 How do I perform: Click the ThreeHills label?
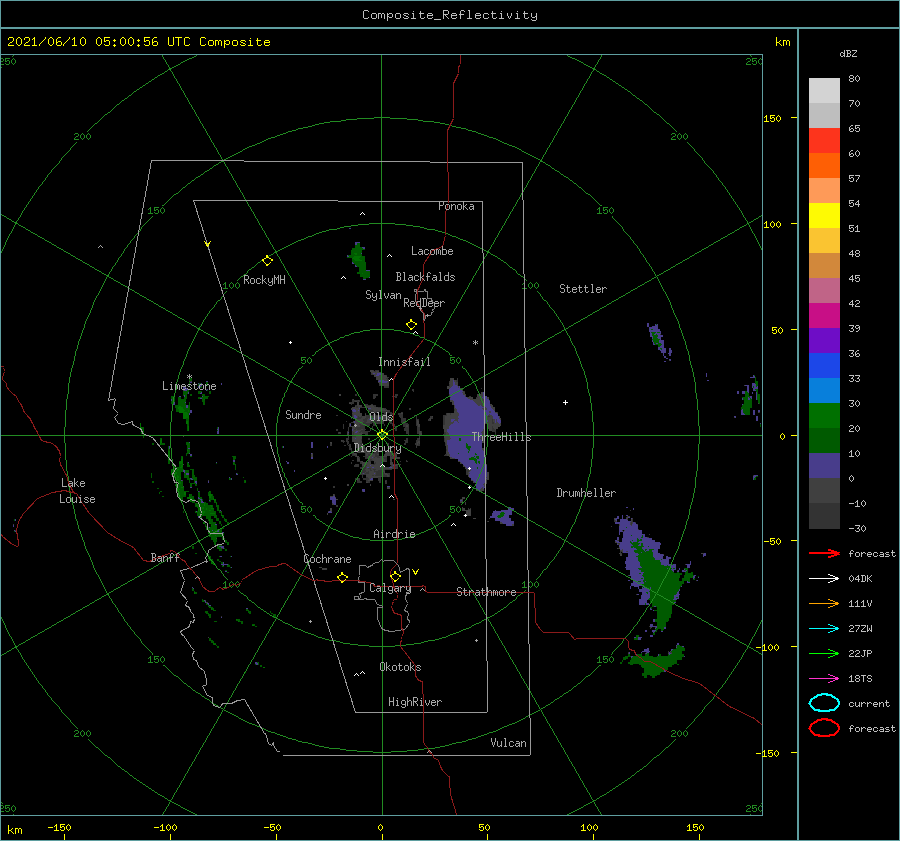point(501,437)
